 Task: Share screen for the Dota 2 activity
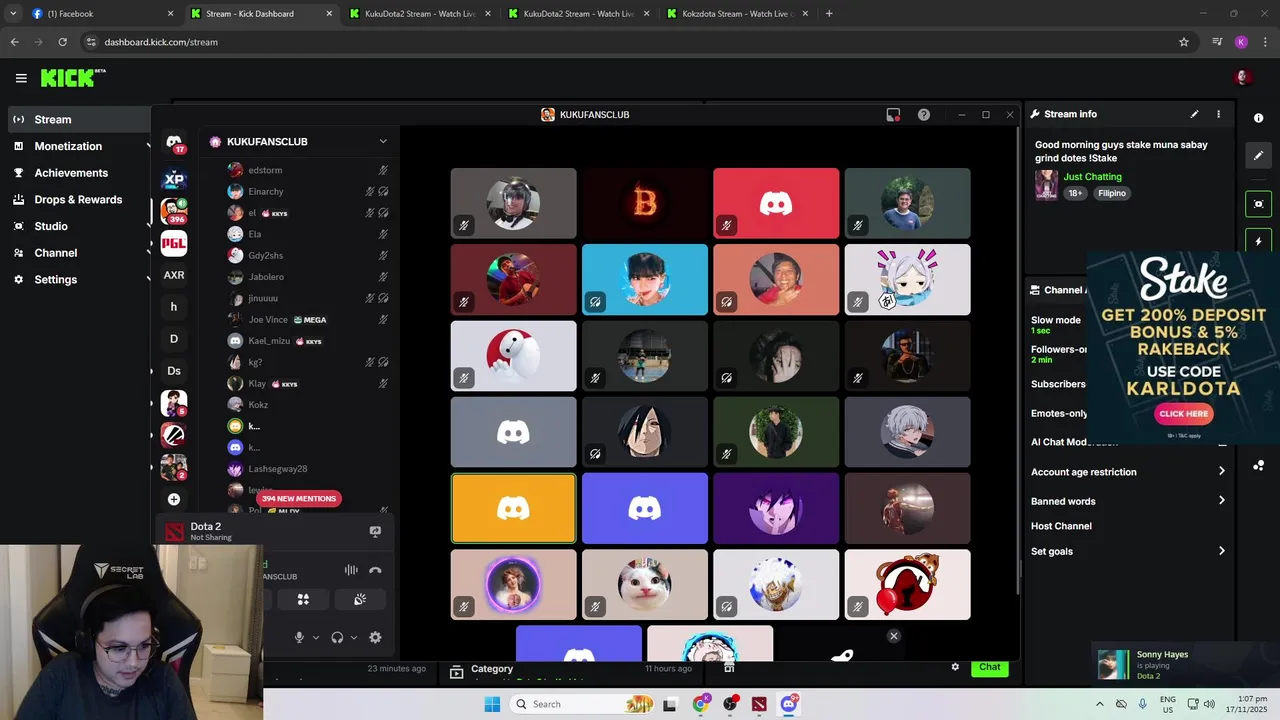[375, 532]
